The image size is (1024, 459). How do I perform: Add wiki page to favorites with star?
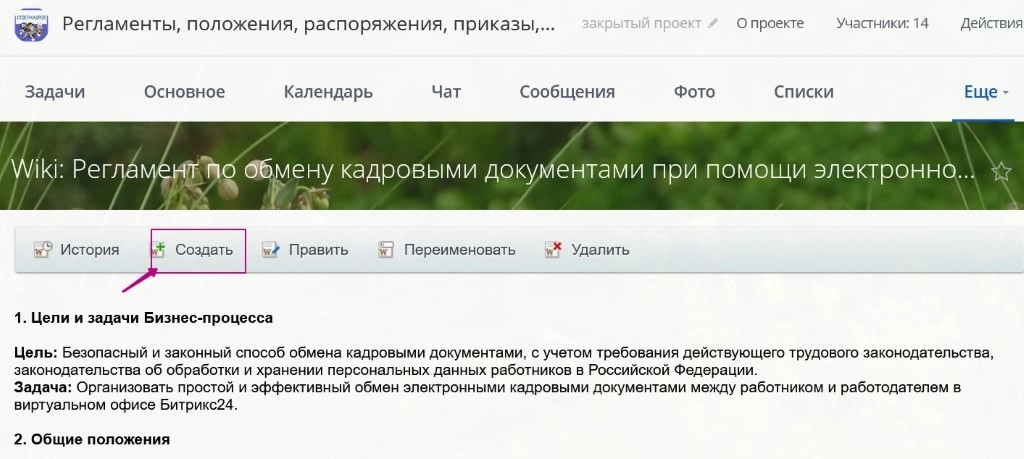1000,172
